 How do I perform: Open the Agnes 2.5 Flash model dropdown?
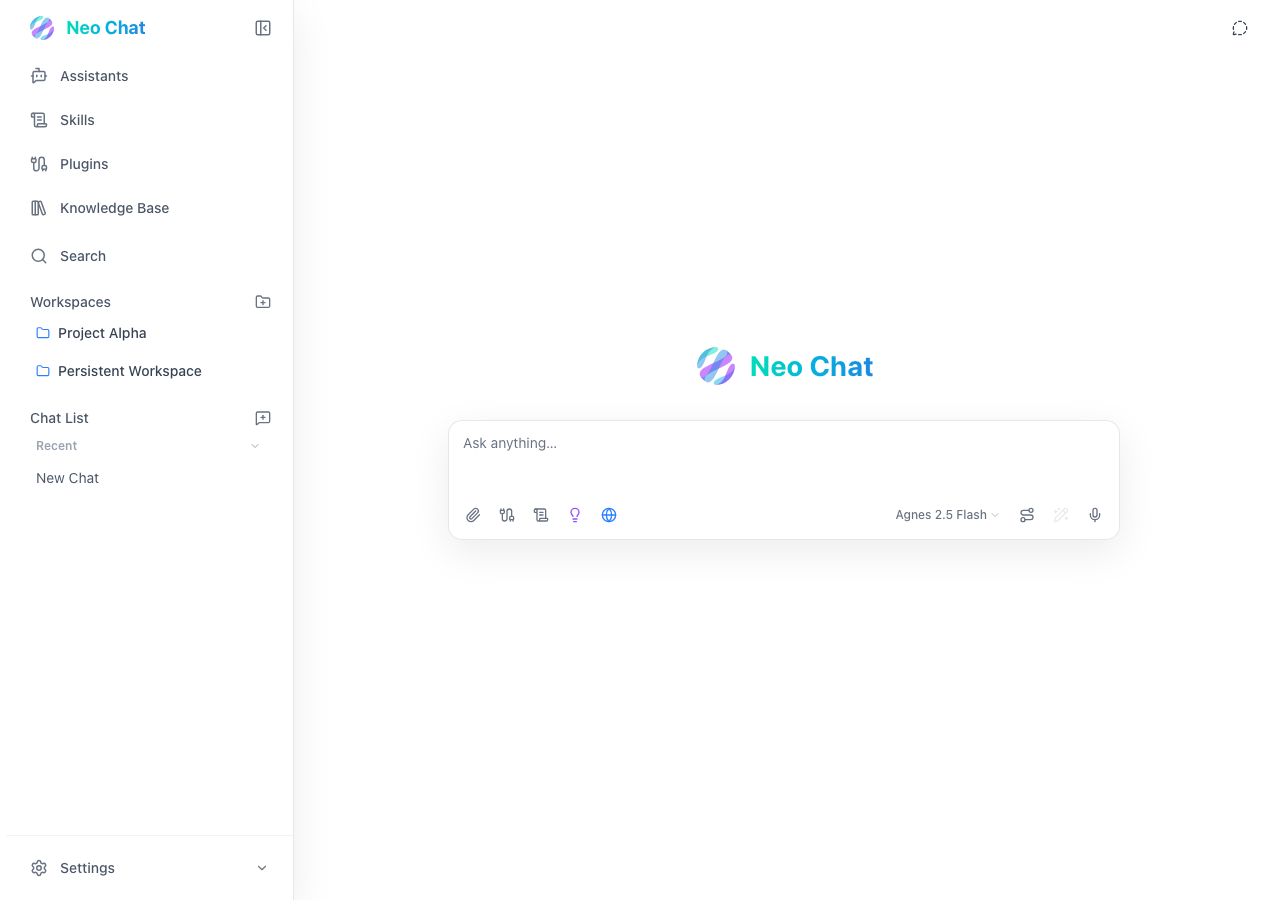tap(947, 515)
